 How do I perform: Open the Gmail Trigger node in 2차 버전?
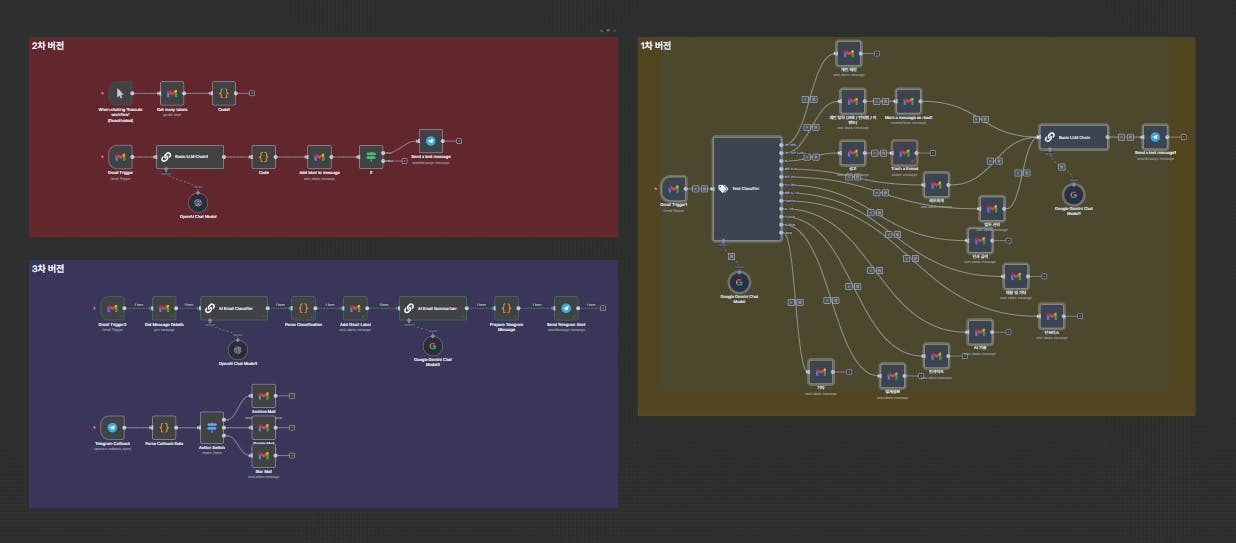click(120, 157)
